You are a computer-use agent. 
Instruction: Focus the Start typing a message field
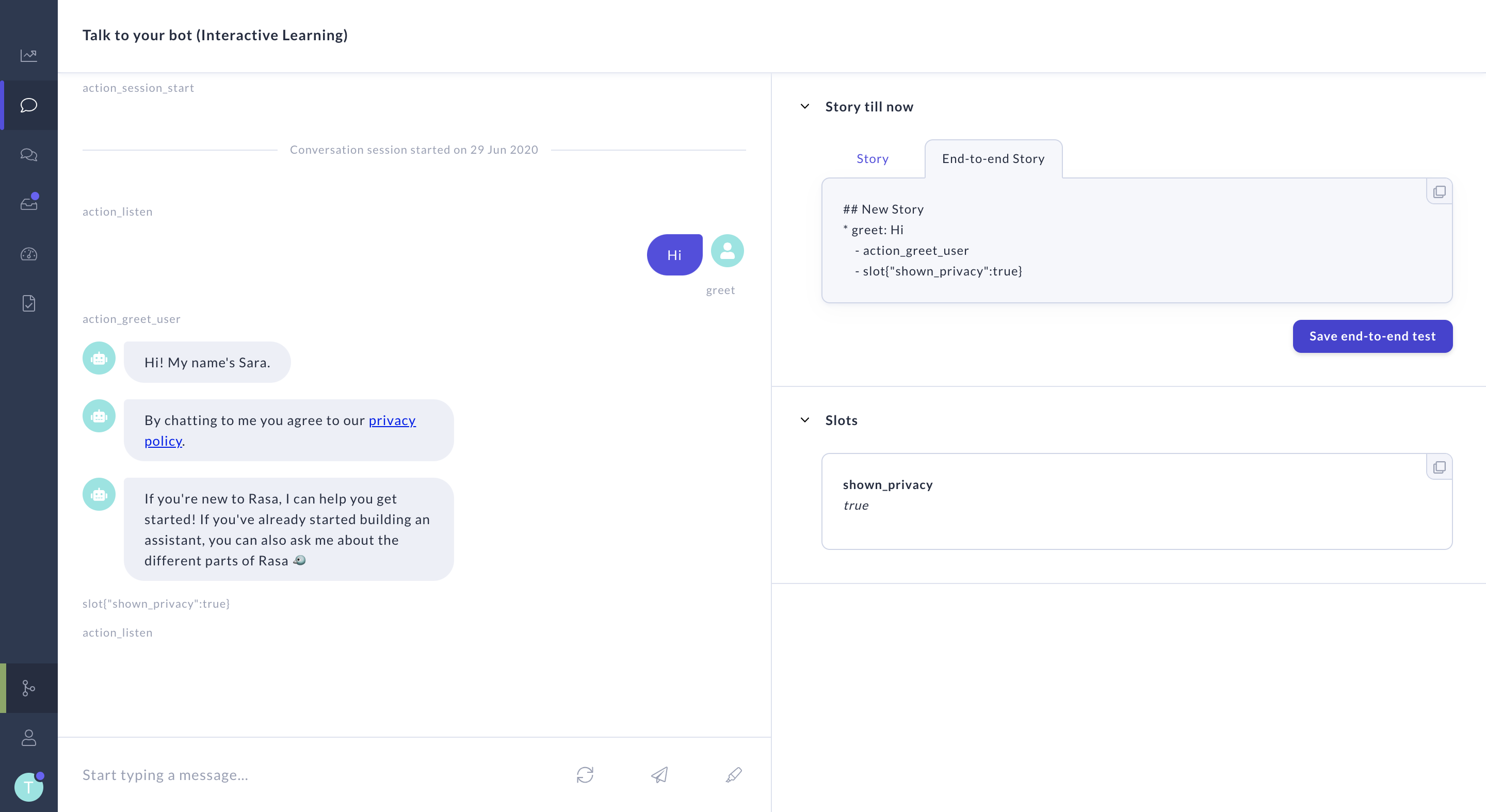(312, 774)
